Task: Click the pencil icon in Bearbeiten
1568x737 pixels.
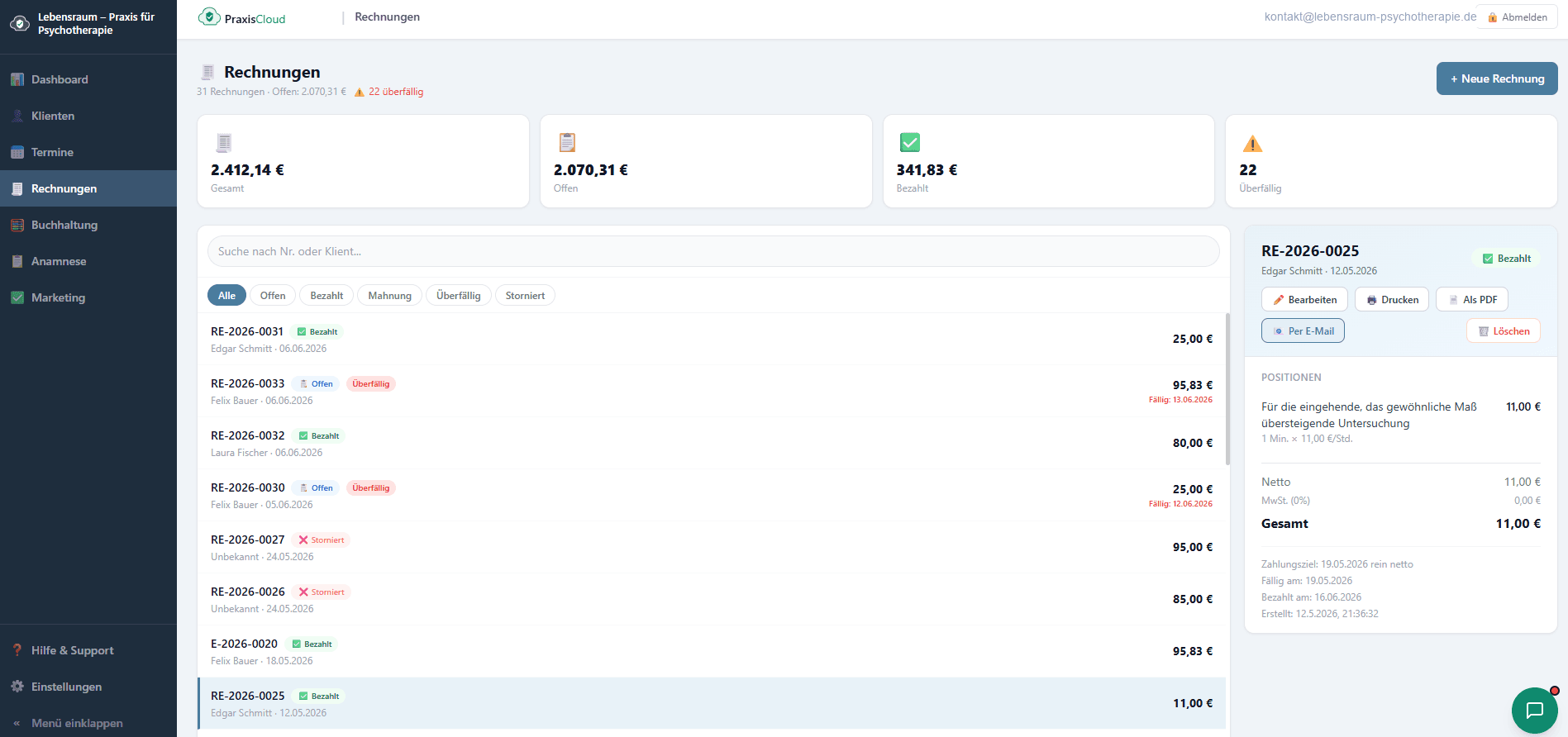Action: click(x=1279, y=300)
